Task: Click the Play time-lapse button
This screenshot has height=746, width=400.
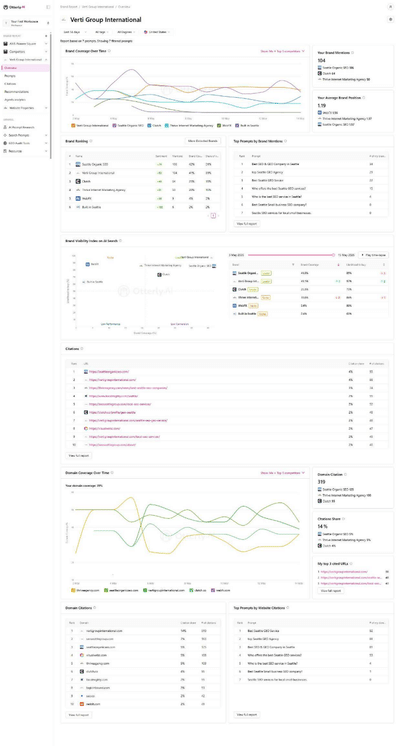Action: pos(373,255)
